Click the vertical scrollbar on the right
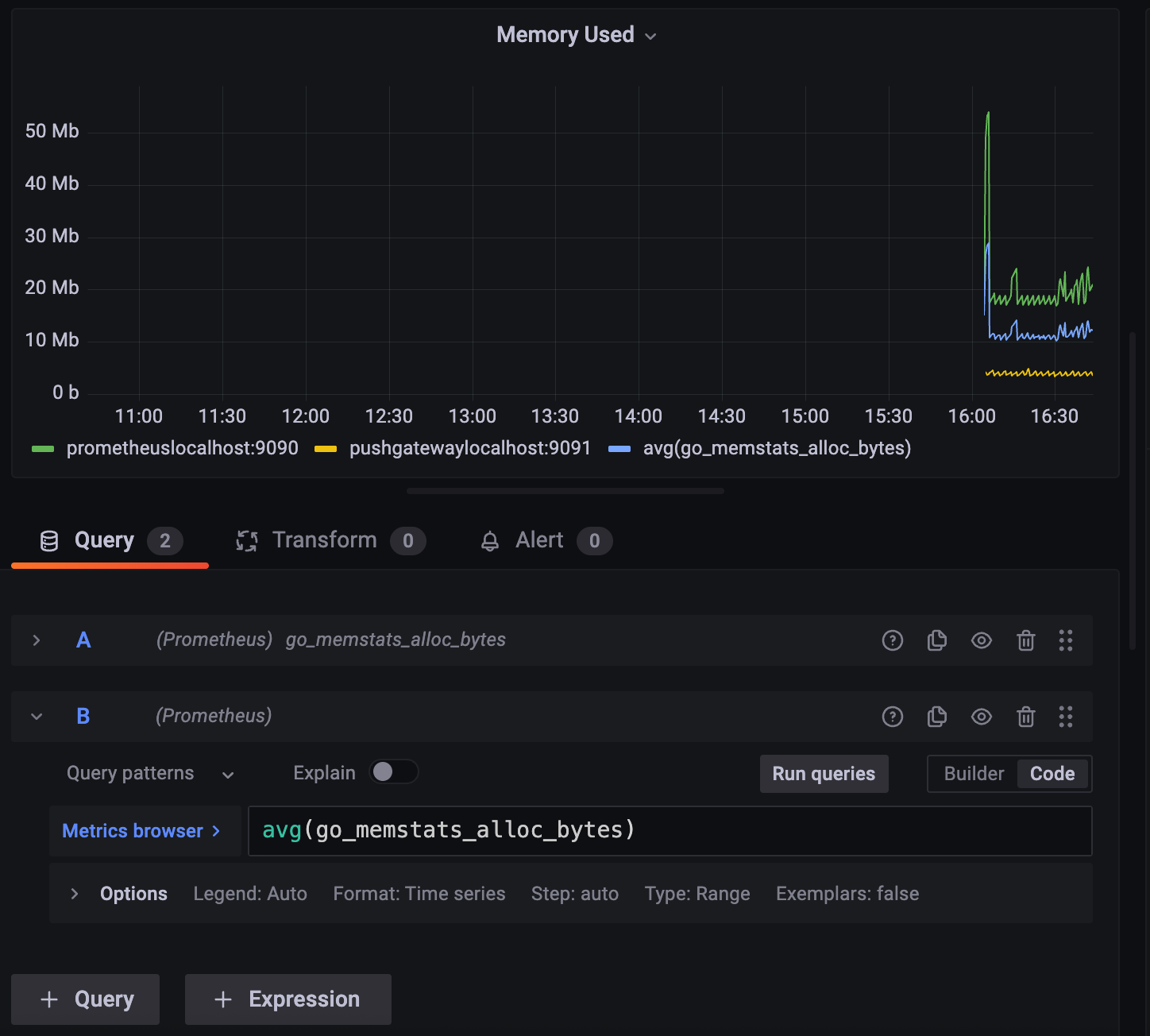1150x1036 pixels. coord(1133,491)
